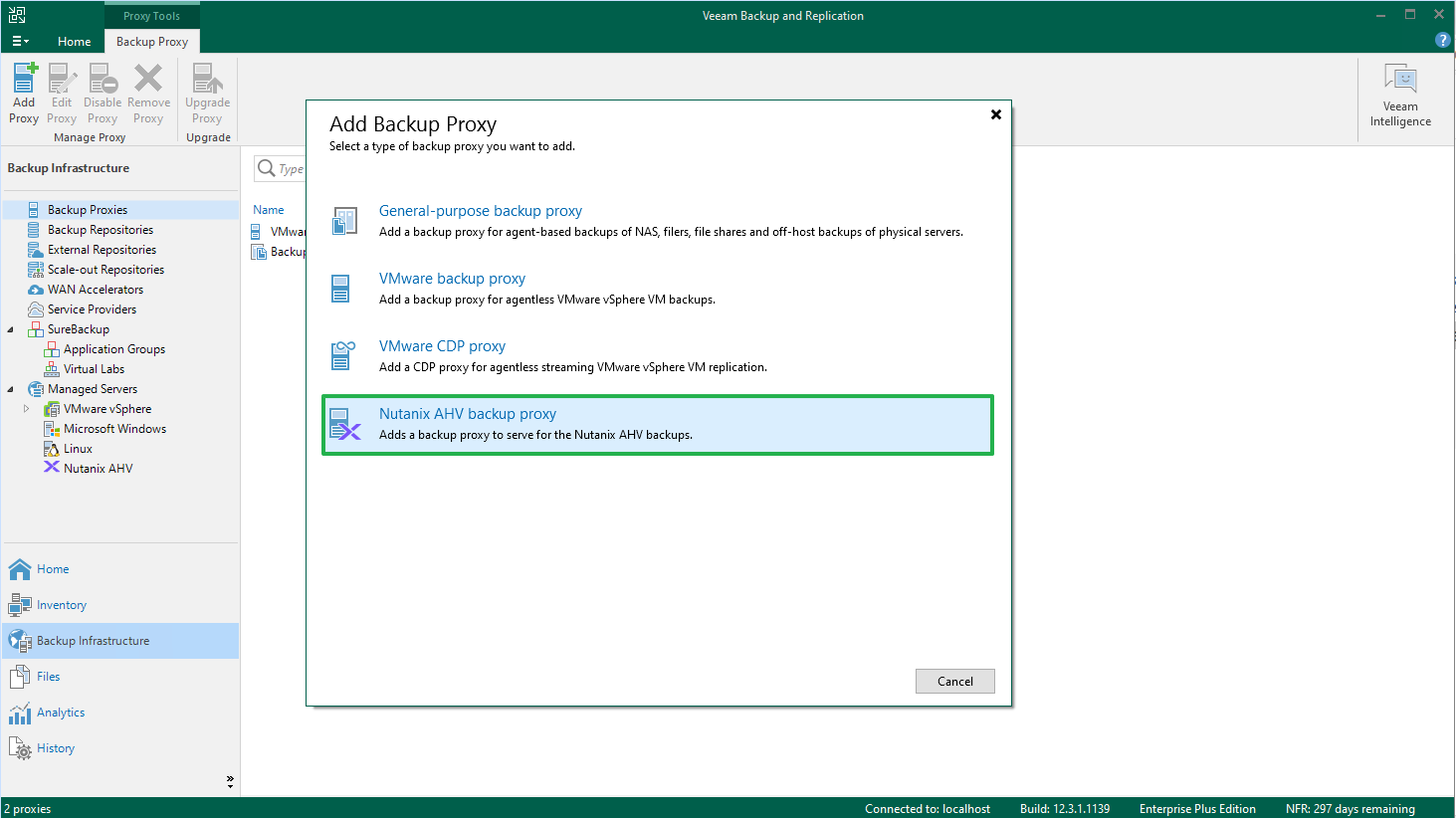Image resolution: width=1456 pixels, height=818 pixels.
Task: Click the History gear icon
Action: point(20,748)
